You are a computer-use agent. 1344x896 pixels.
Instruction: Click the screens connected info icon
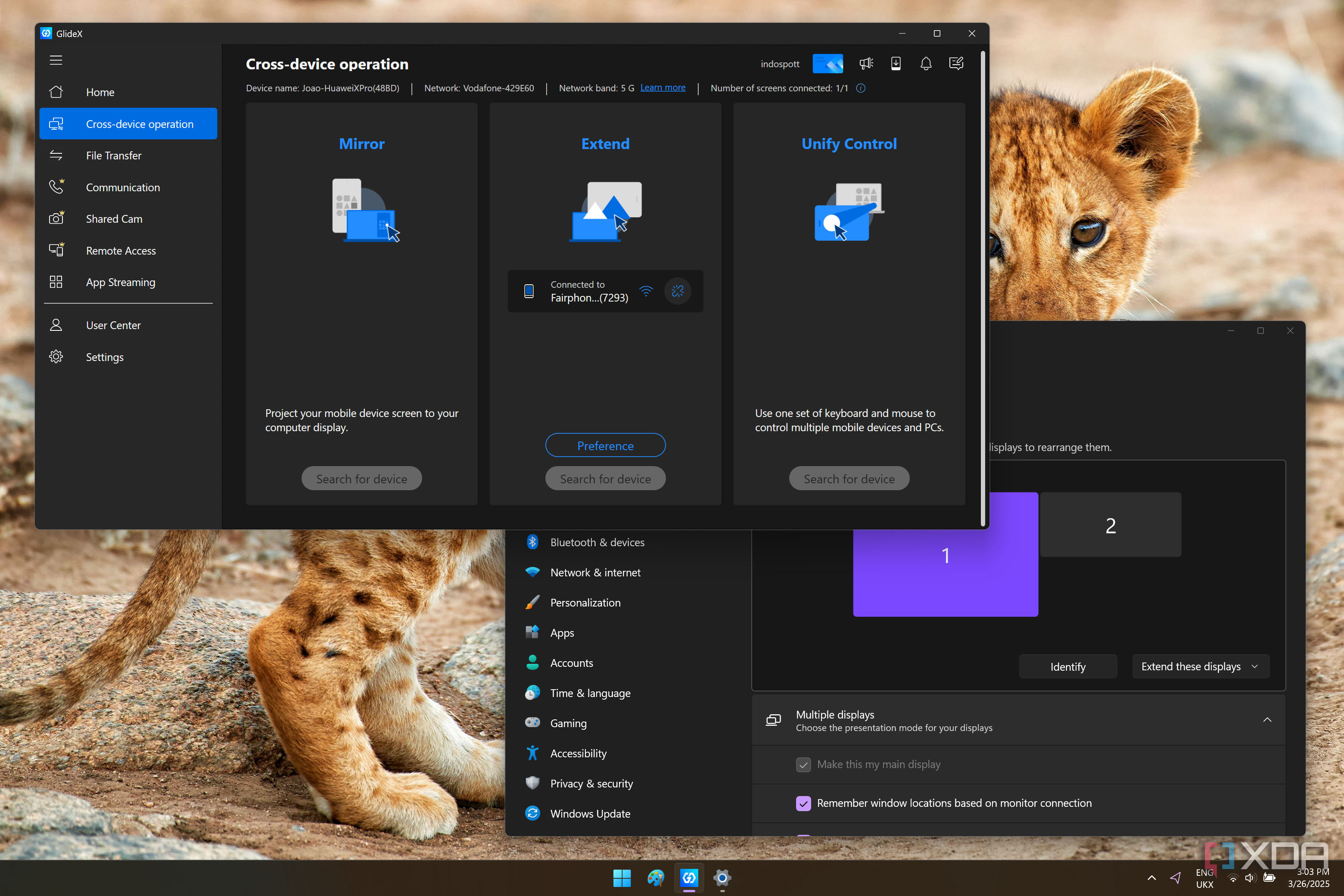tap(861, 88)
